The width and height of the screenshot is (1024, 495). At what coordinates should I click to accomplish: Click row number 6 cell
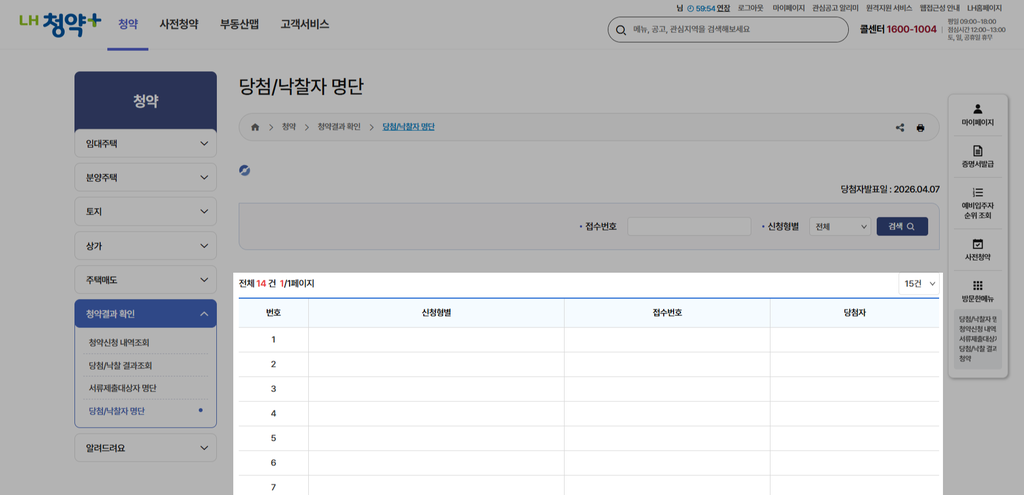(x=274, y=463)
